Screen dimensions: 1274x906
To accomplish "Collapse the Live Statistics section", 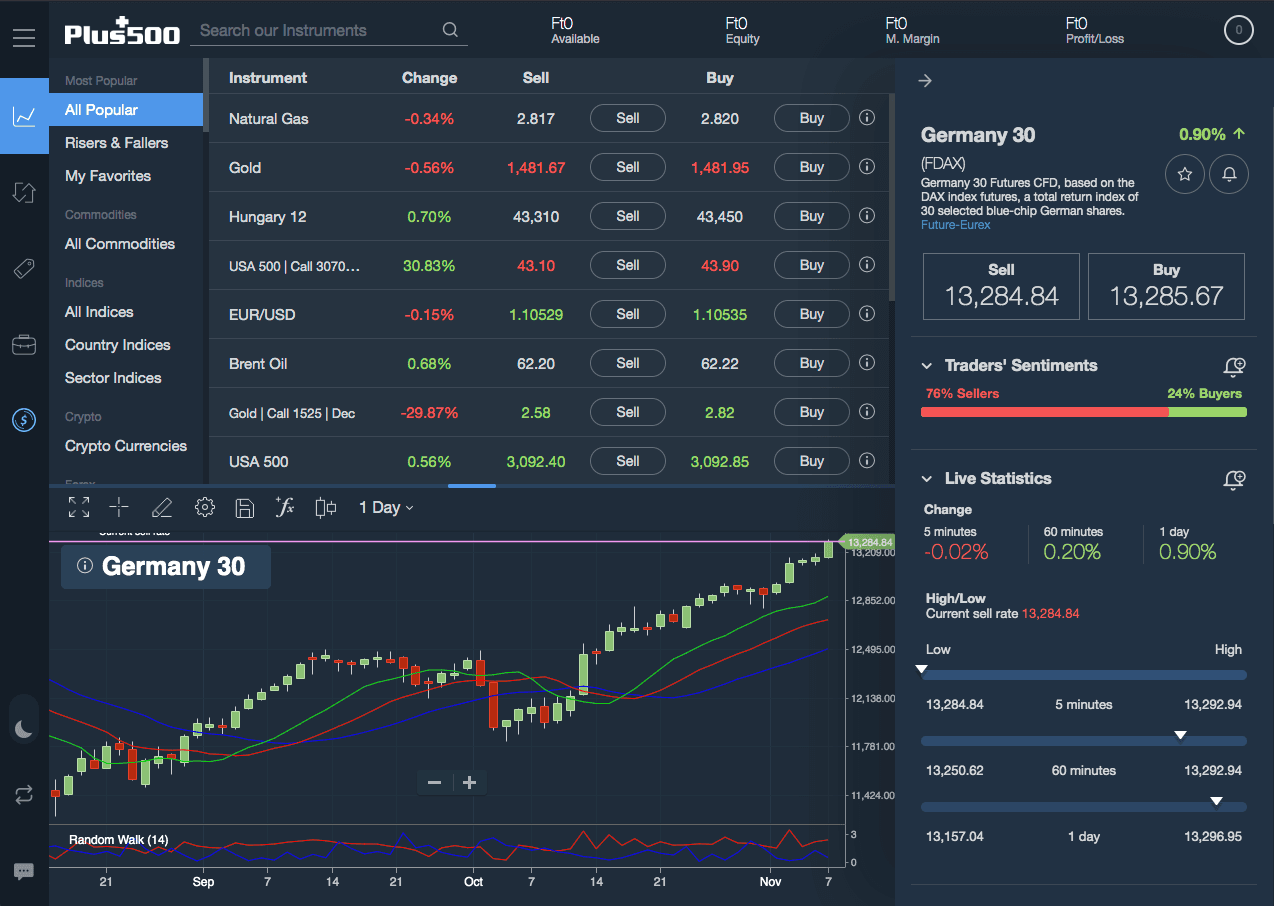I will point(926,479).
